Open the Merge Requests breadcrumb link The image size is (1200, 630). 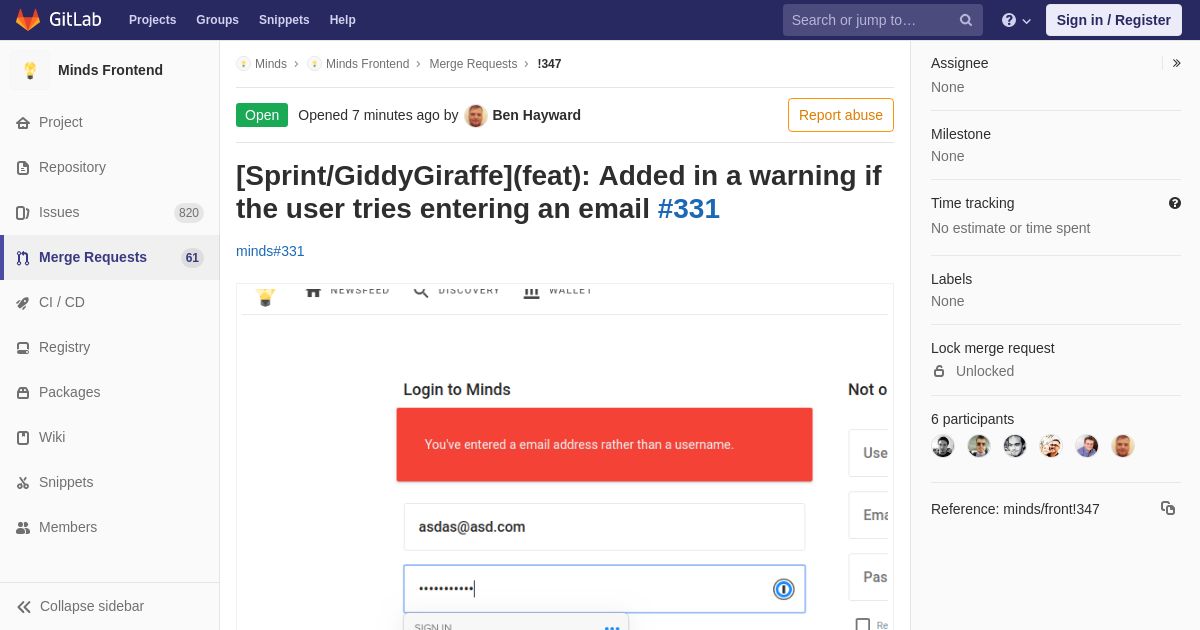click(x=473, y=64)
